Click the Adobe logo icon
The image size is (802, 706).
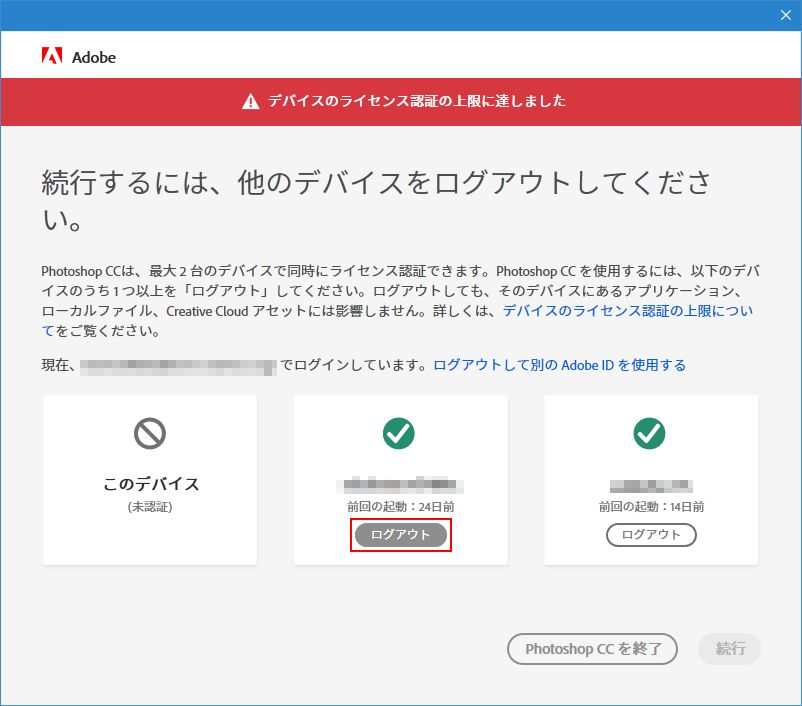coord(51,57)
